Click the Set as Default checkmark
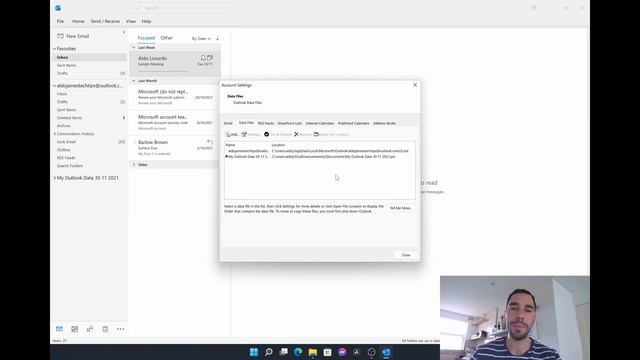This screenshot has width=640, height=360. [267, 134]
